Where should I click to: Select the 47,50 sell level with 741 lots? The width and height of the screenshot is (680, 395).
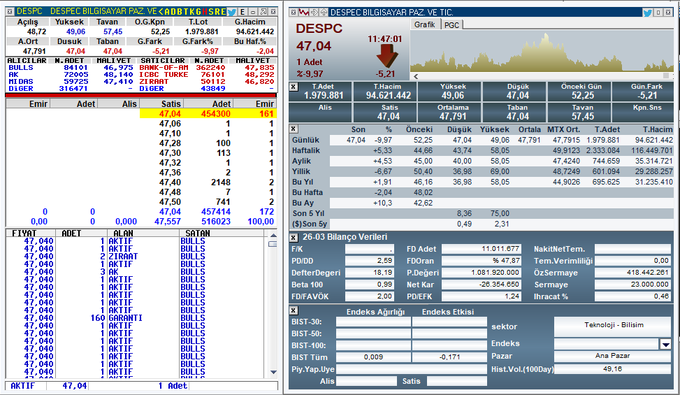click(208, 202)
